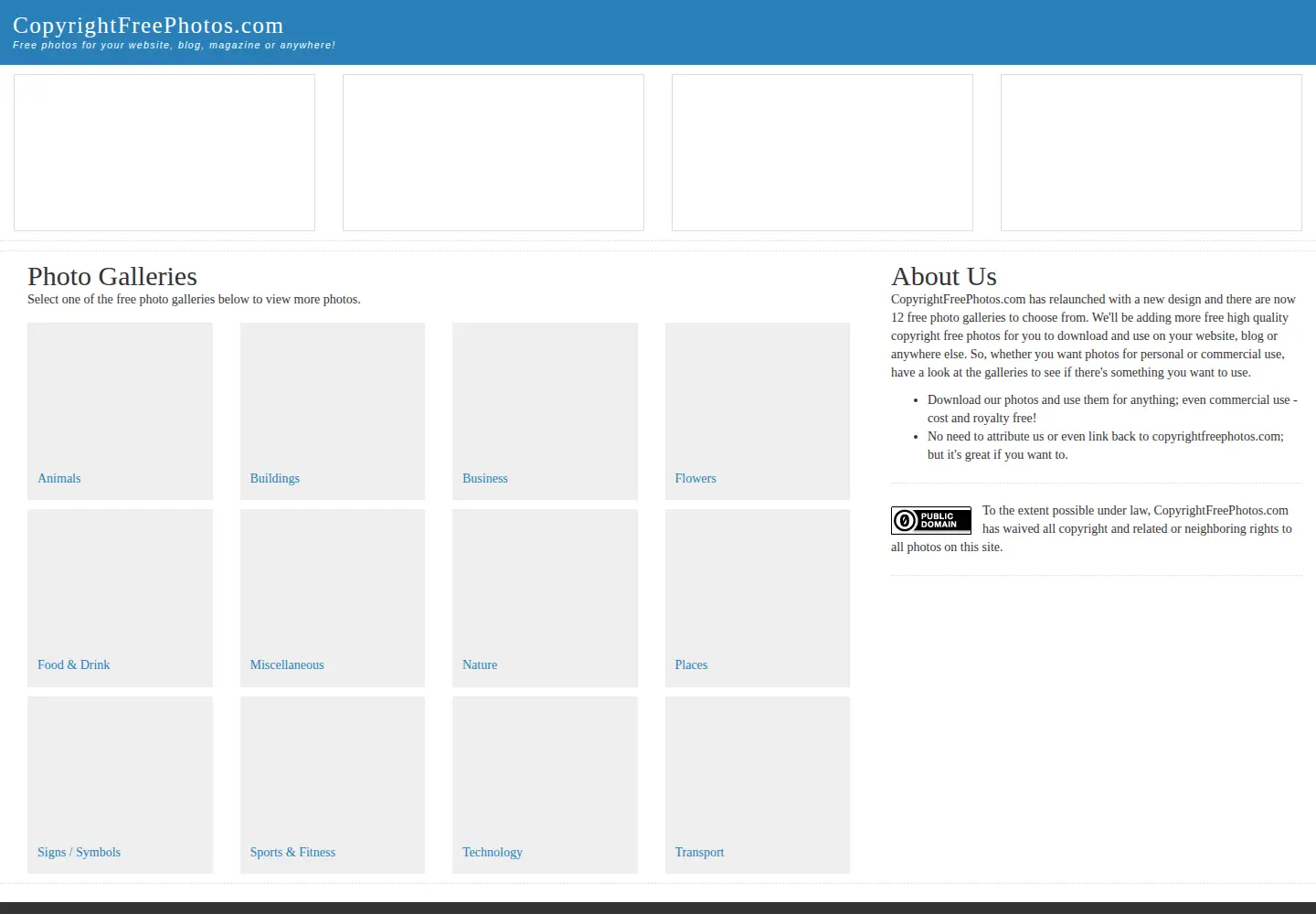Open the Flowers gallery link
Viewport: 1316px width, 914px height.
point(695,478)
